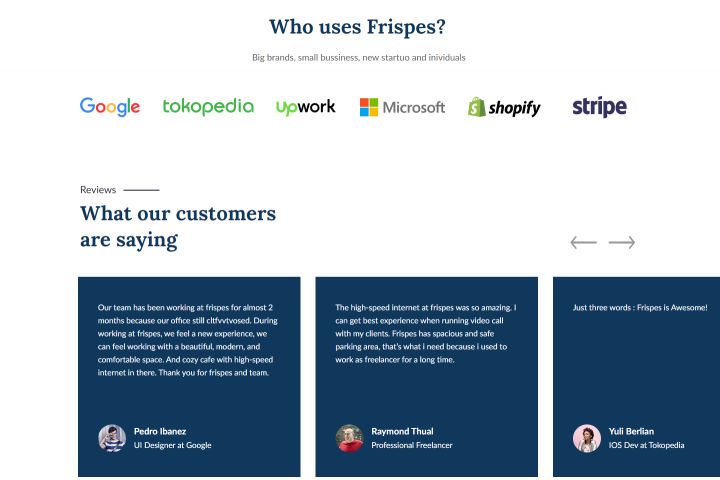720x480 pixels.
Task: Click the Reviews section label
Action: pos(98,189)
